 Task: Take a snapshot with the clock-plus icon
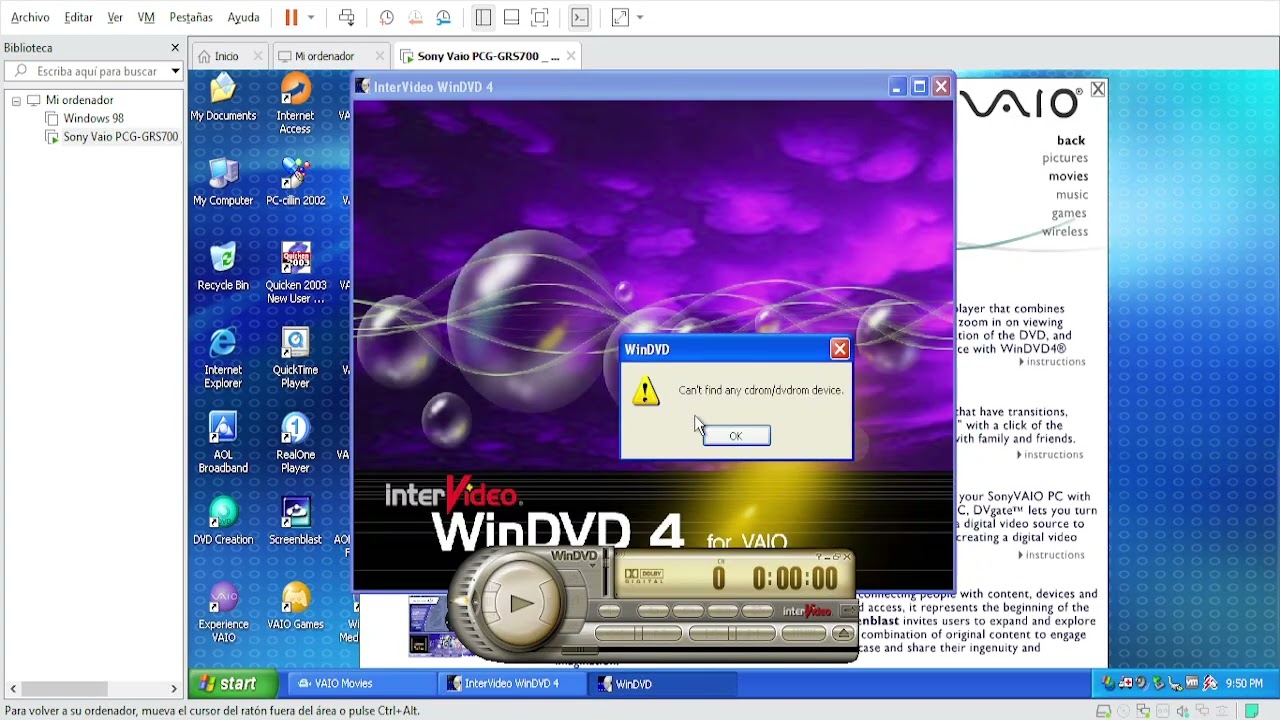(387, 17)
